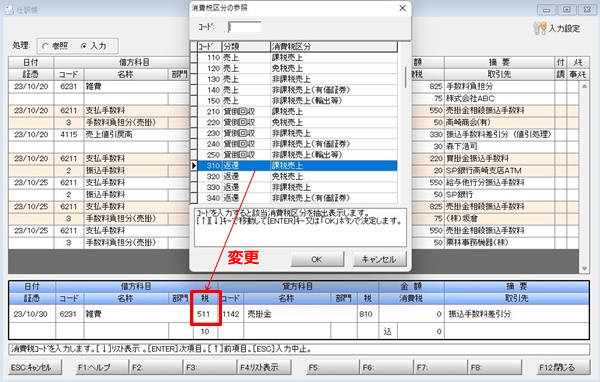Select the 入力 radio button
This screenshot has width=600, height=382.
pyautogui.click(x=84, y=46)
